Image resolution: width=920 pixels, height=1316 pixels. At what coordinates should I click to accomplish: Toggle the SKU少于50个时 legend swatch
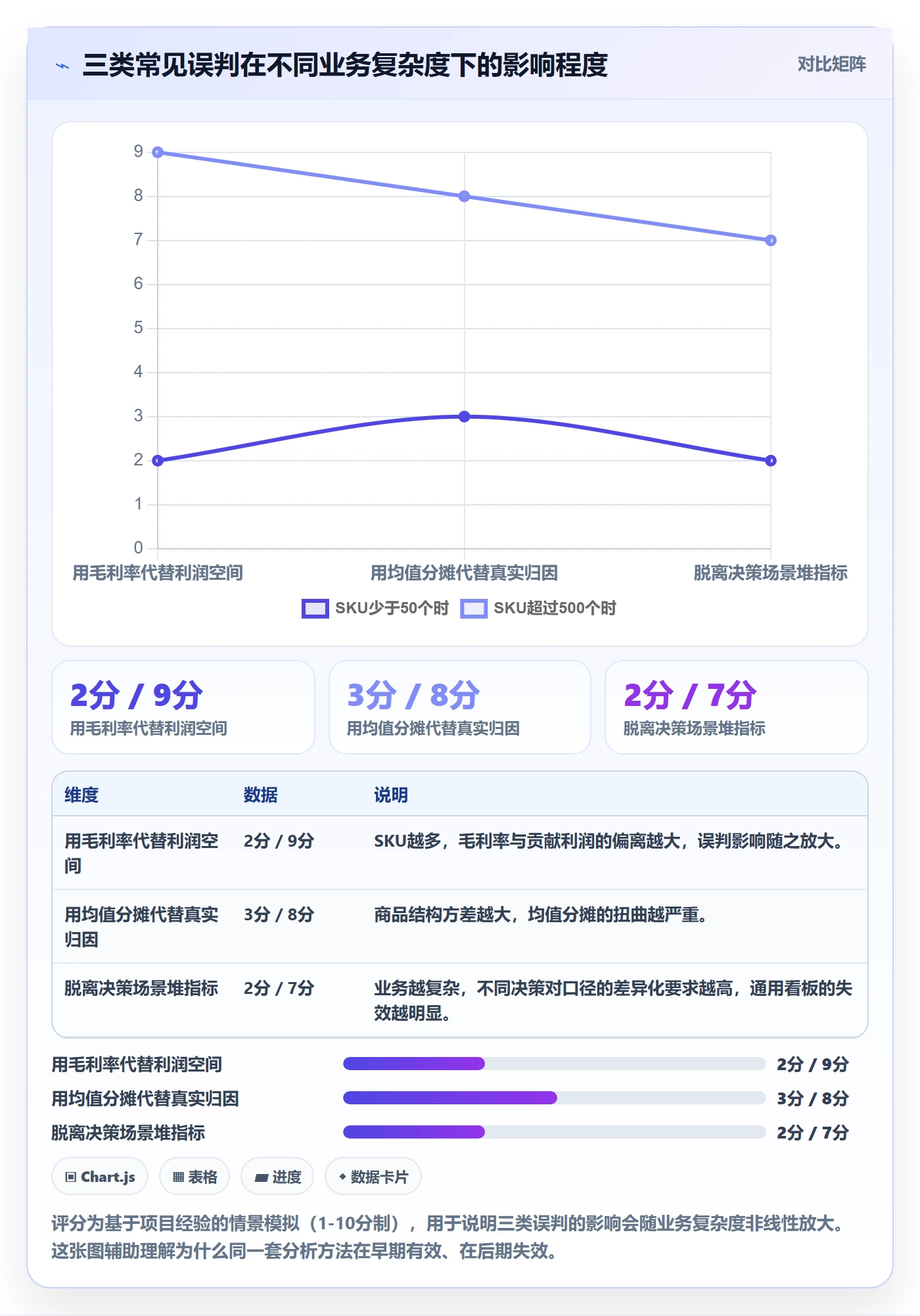click(x=315, y=608)
